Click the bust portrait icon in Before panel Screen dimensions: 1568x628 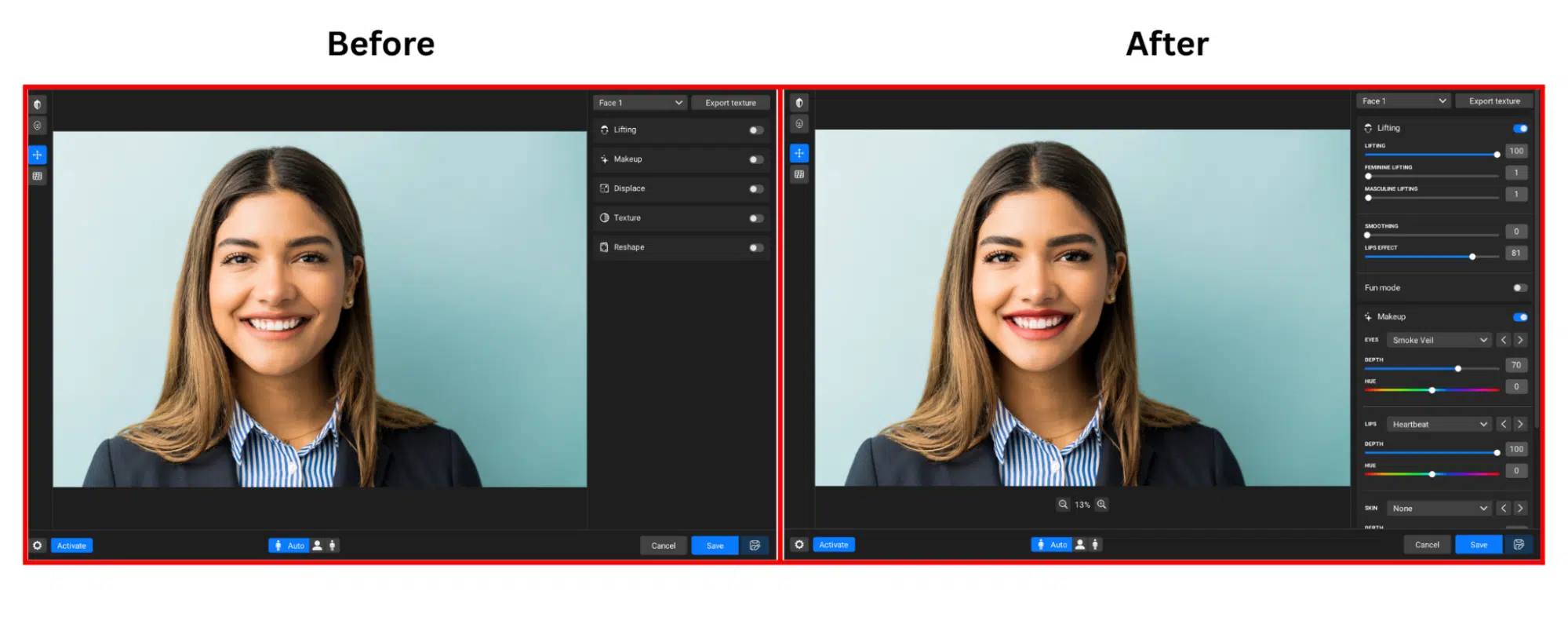[x=318, y=546]
